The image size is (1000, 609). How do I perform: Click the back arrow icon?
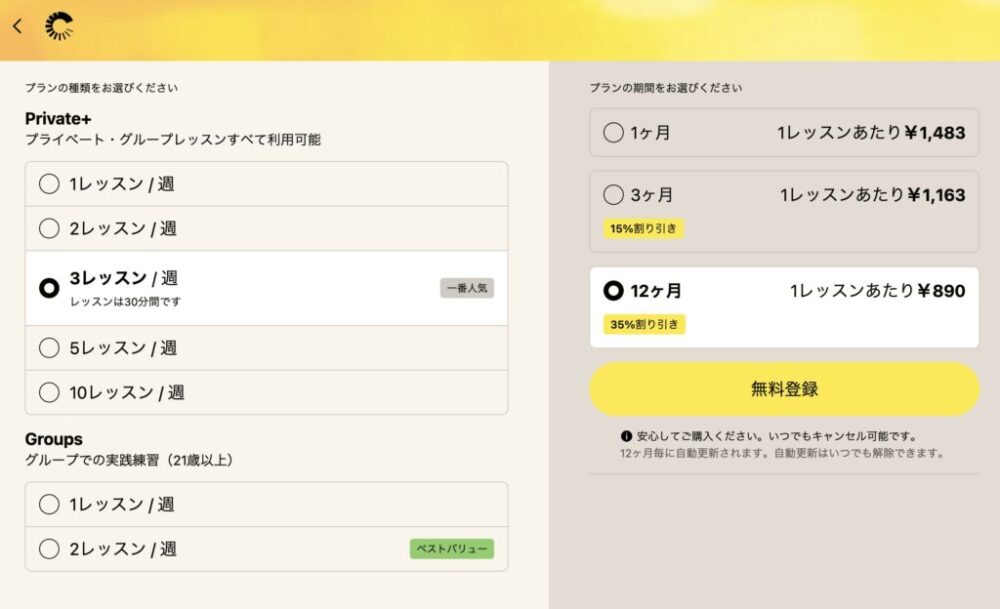(17, 27)
